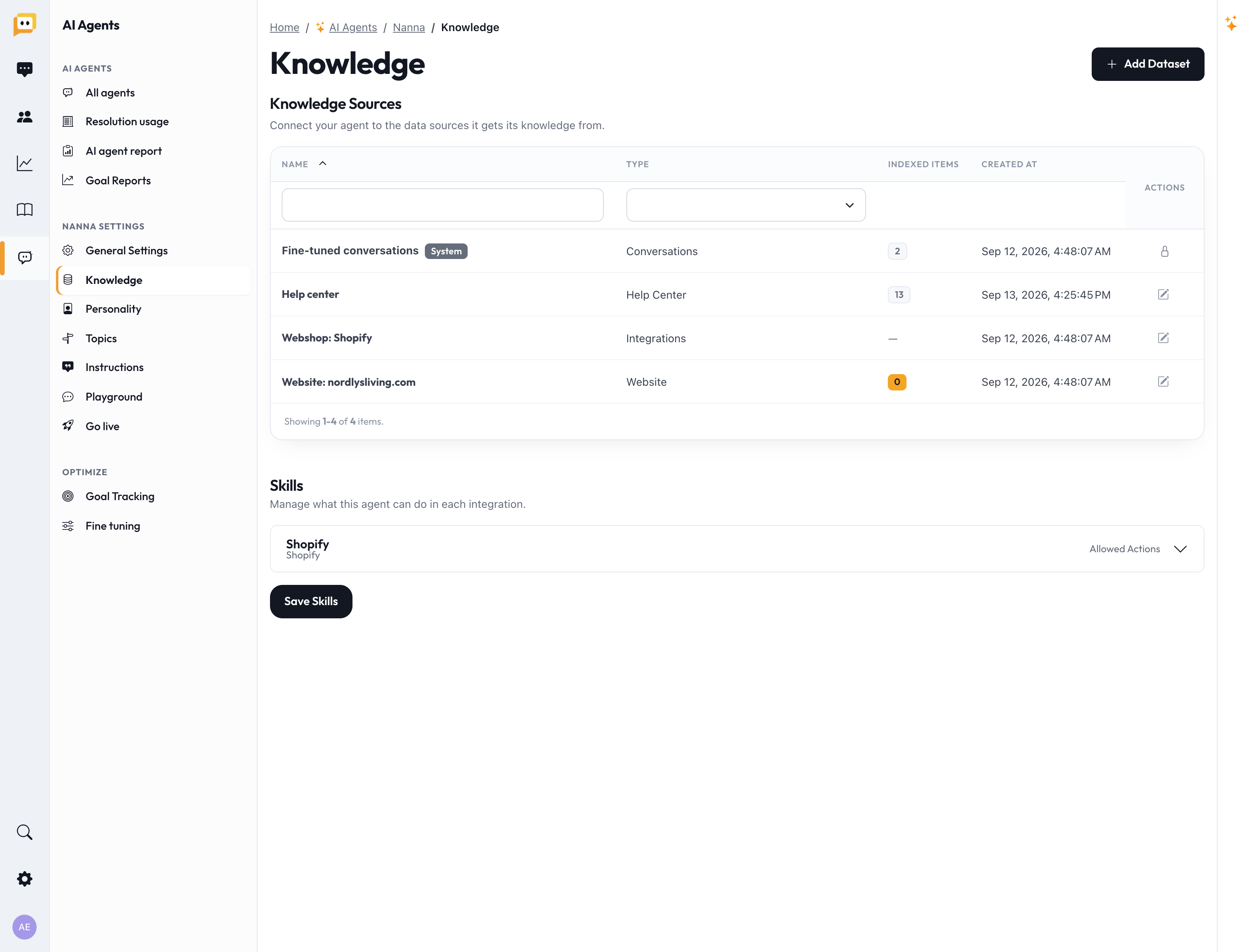1245x952 pixels.
Task: Open All agents menu item
Action: click(x=110, y=93)
